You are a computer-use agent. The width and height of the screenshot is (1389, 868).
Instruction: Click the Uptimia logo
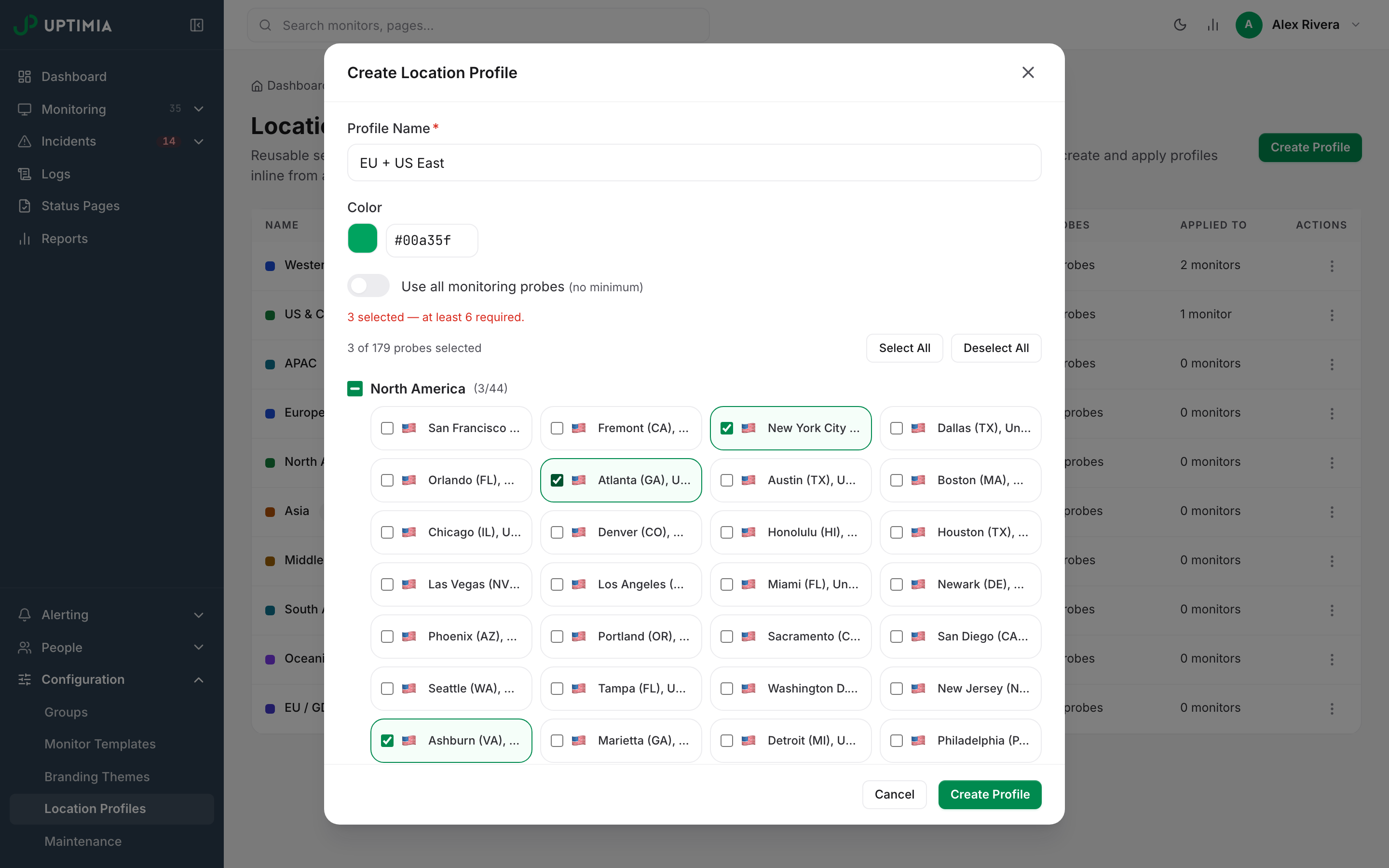[63, 25]
